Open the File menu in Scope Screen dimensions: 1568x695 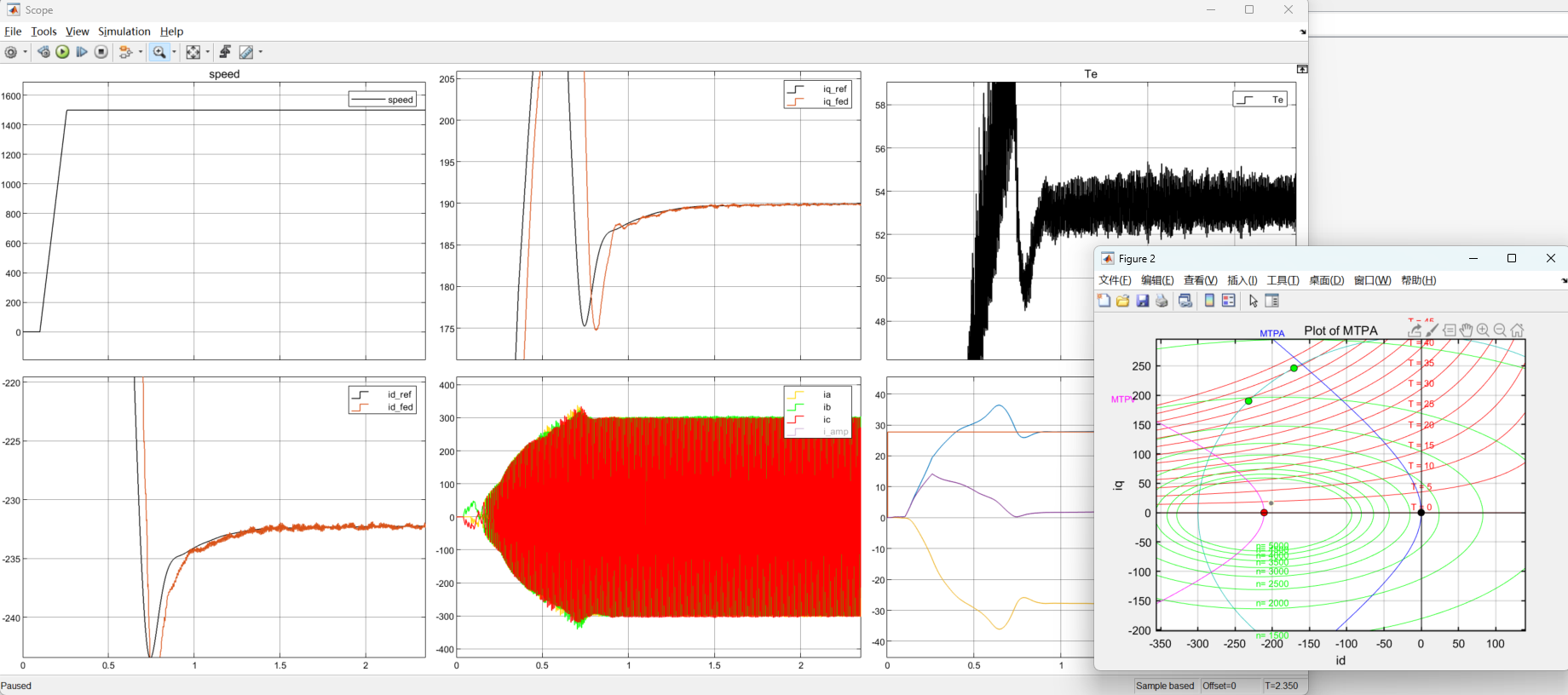tap(13, 32)
